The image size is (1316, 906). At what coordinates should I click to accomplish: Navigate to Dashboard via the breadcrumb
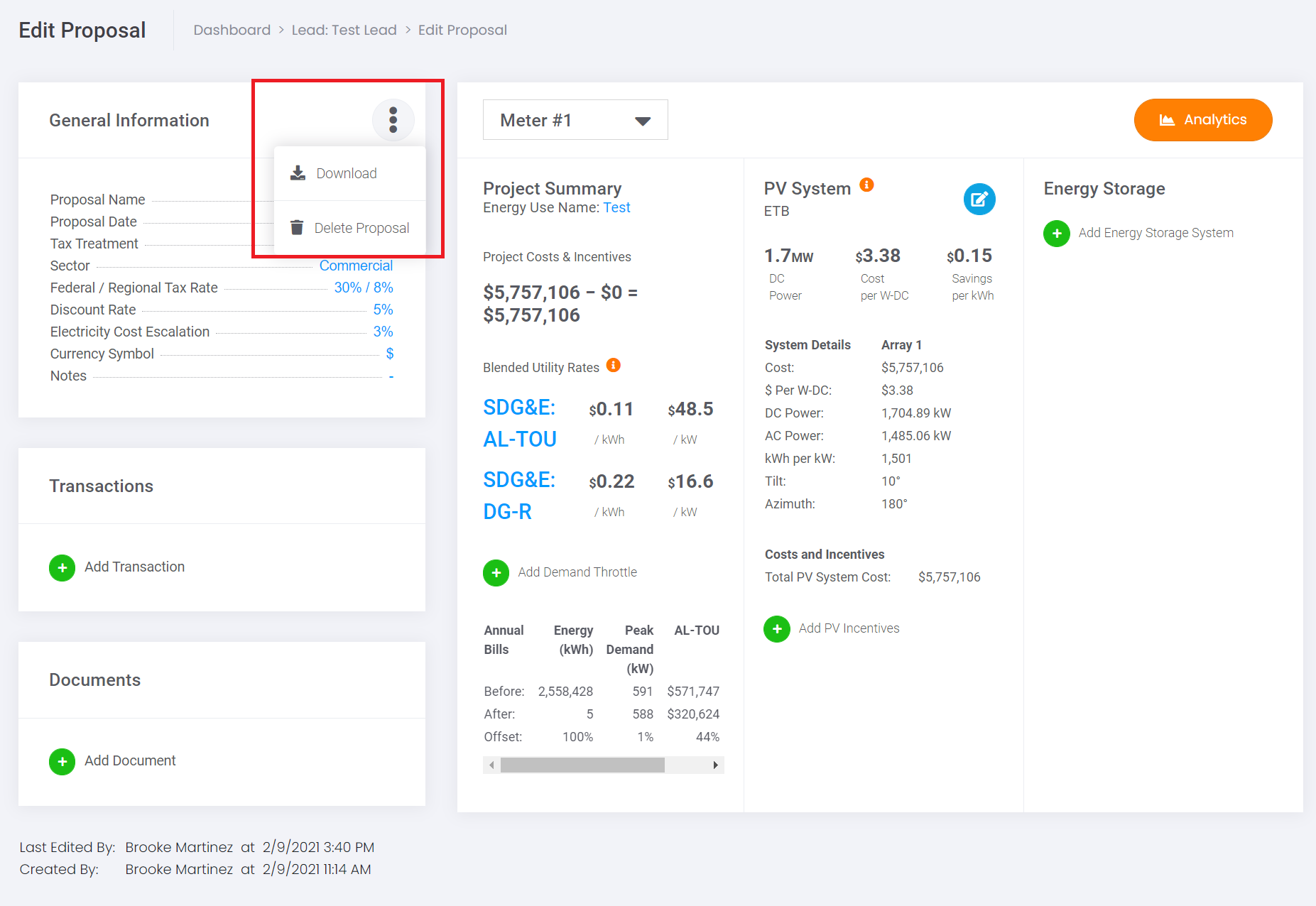click(x=232, y=30)
